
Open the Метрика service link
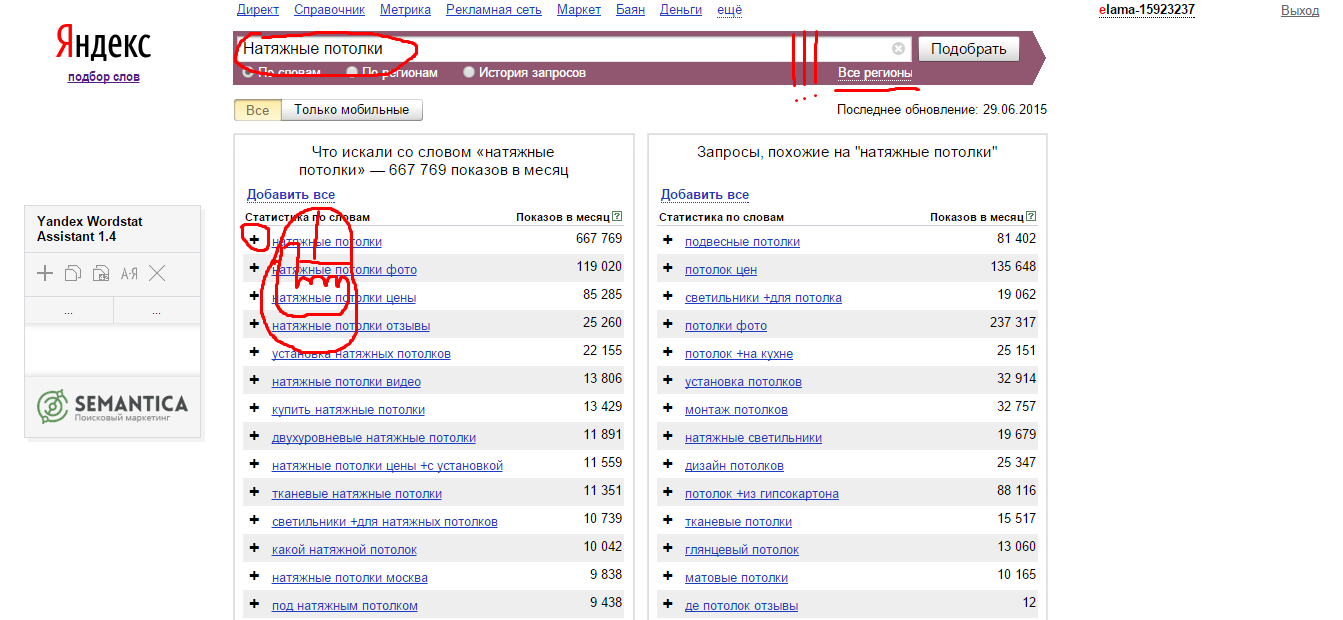(x=406, y=10)
